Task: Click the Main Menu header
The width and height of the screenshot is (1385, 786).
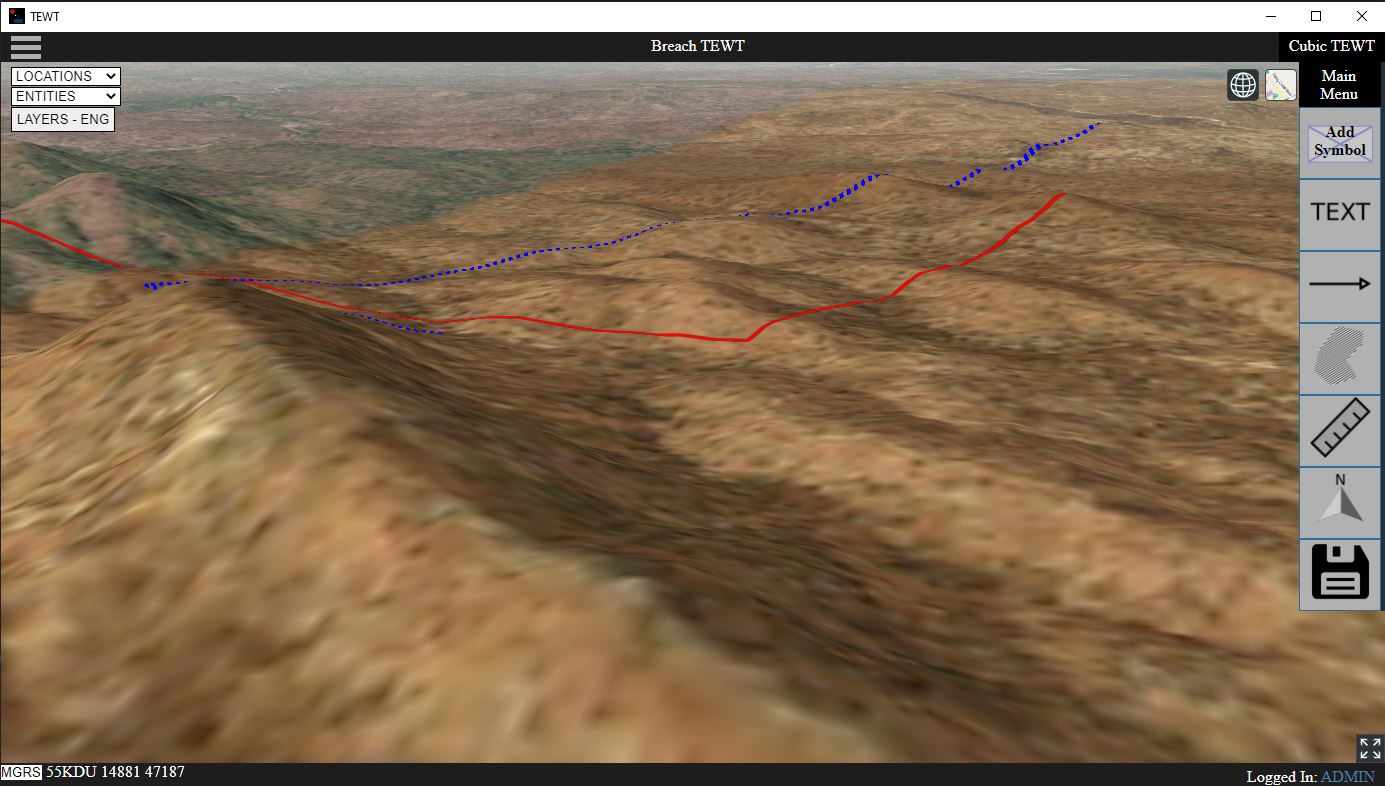Action: tap(1338, 85)
